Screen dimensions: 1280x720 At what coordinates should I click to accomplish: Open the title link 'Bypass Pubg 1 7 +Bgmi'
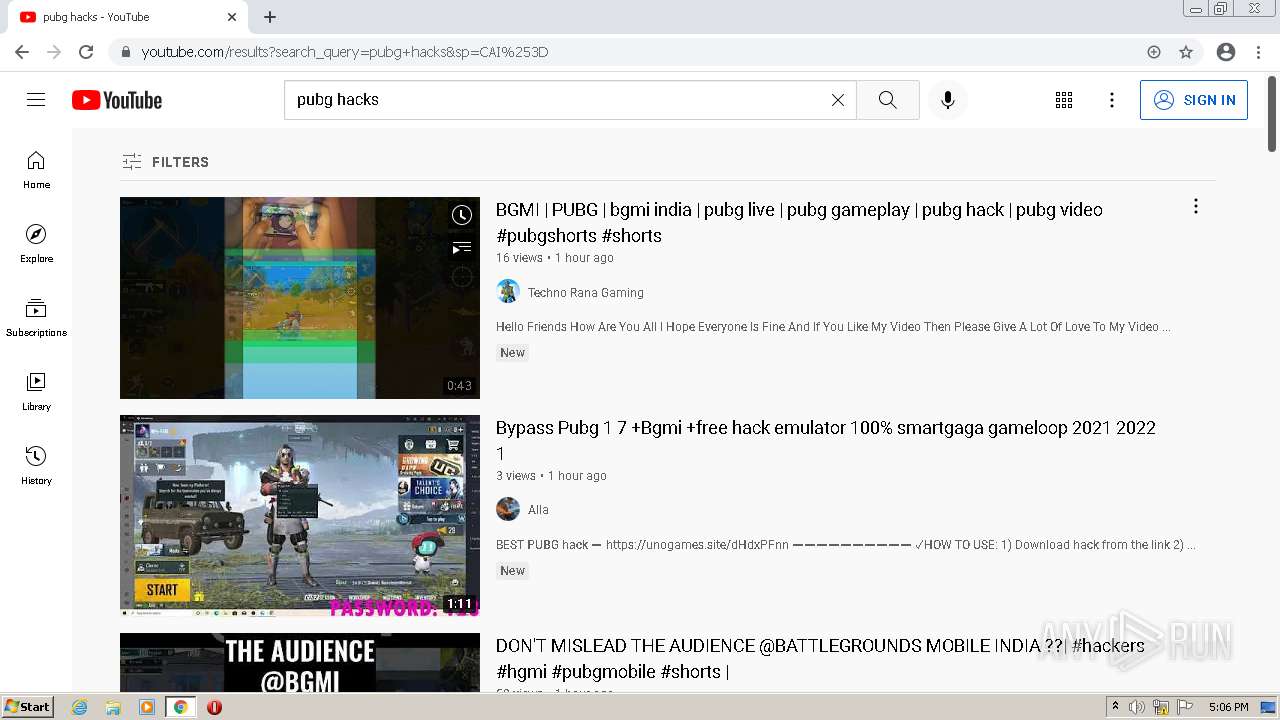(x=826, y=440)
